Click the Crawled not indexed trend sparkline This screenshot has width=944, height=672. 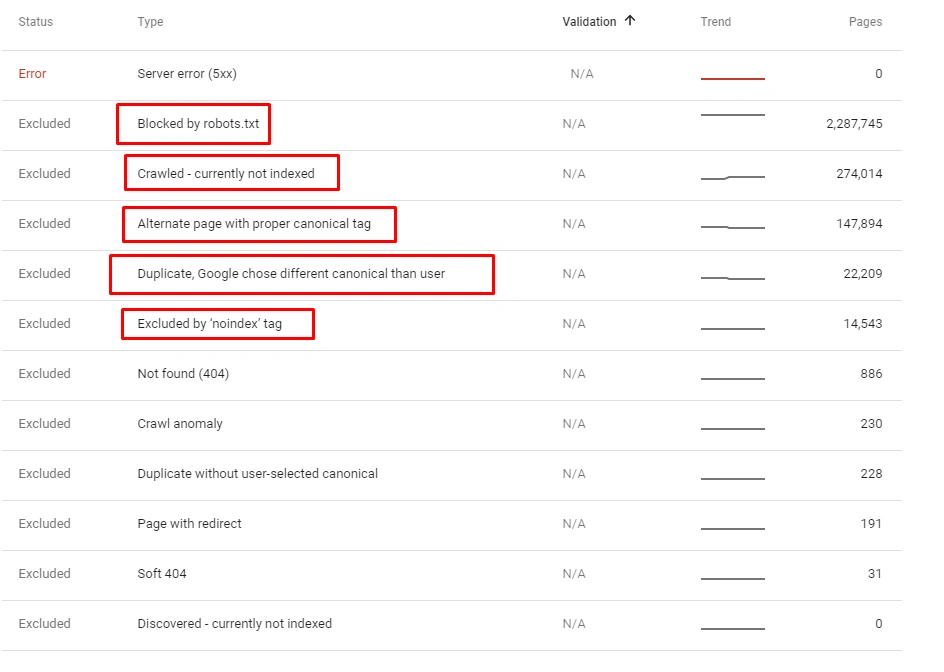point(732,177)
